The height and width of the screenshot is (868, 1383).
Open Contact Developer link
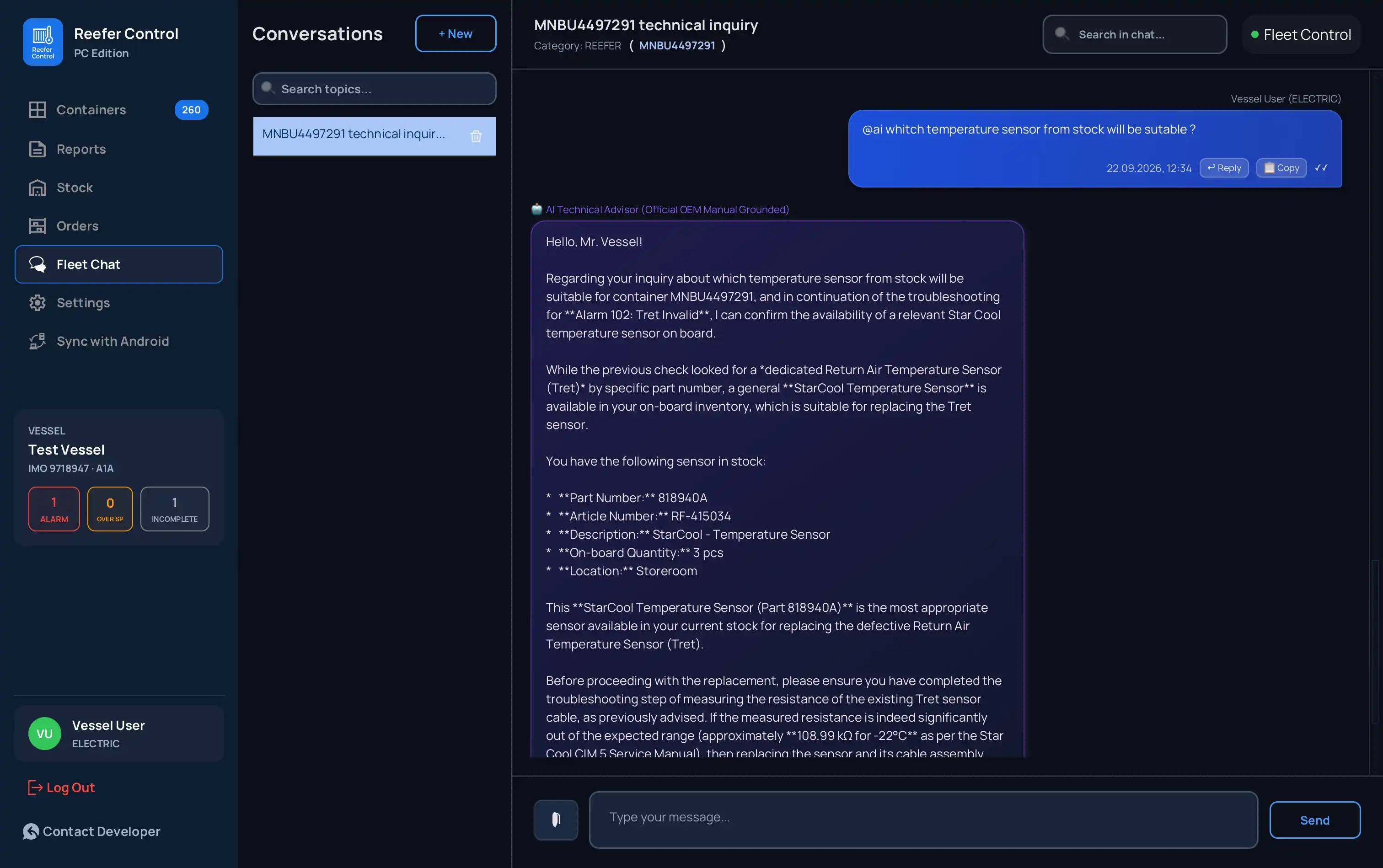point(92,831)
